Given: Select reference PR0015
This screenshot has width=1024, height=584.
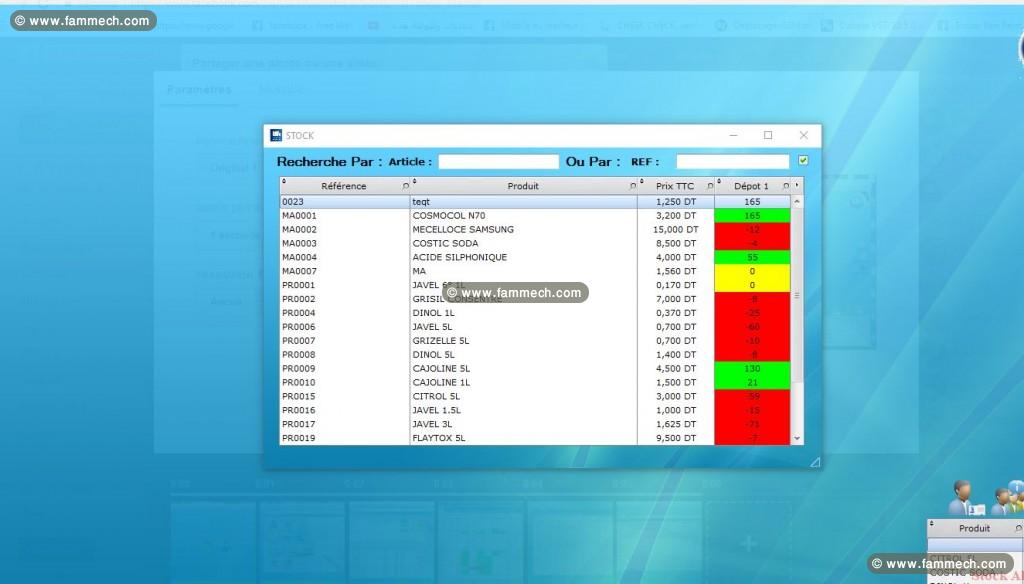Looking at the screenshot, I should [x=298, y=397].
